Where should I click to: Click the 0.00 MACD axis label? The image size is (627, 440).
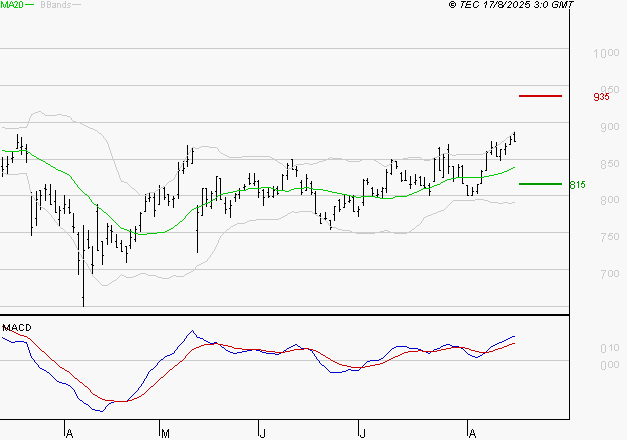[609, 364]
